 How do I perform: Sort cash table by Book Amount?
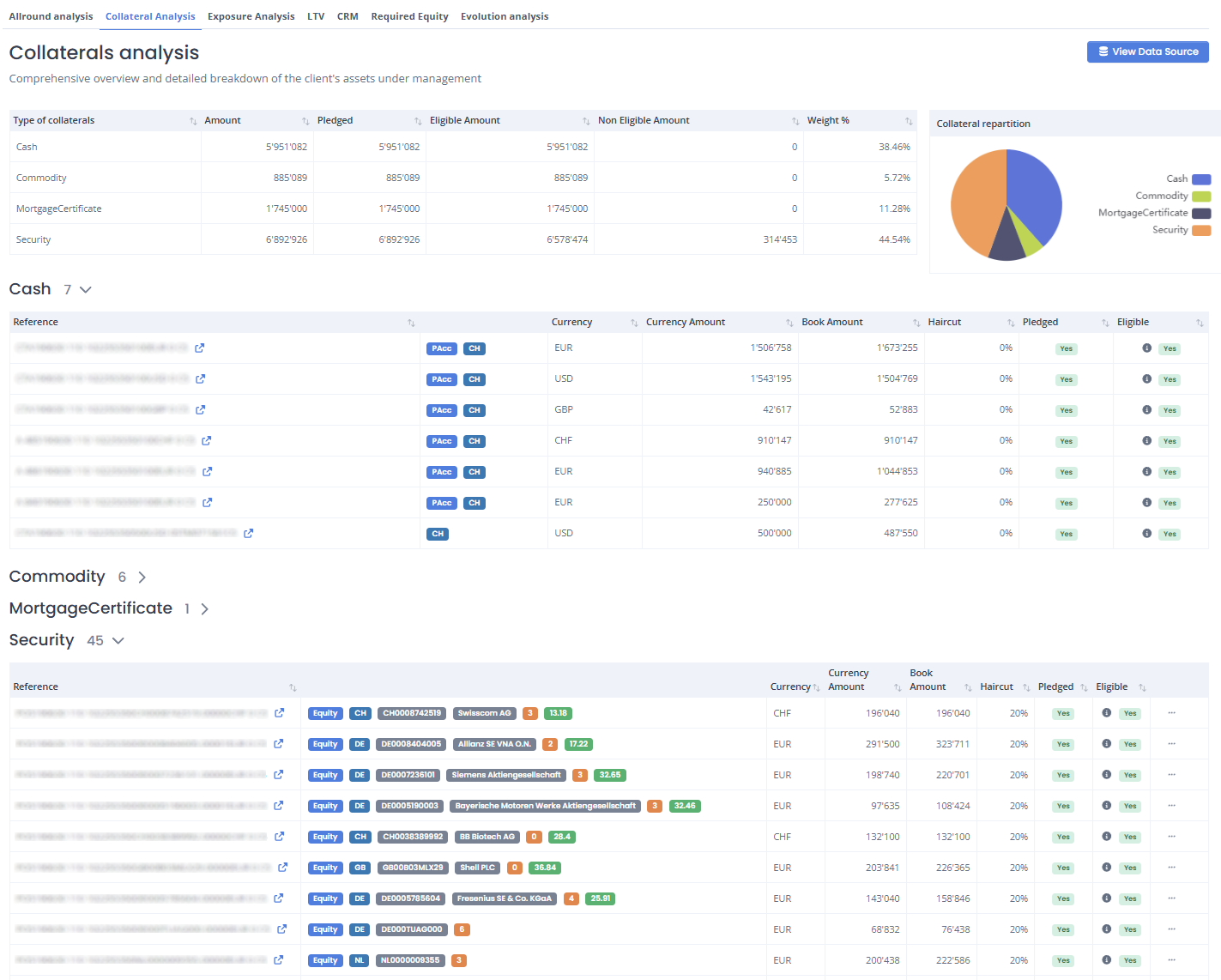[x=916, y=323]
